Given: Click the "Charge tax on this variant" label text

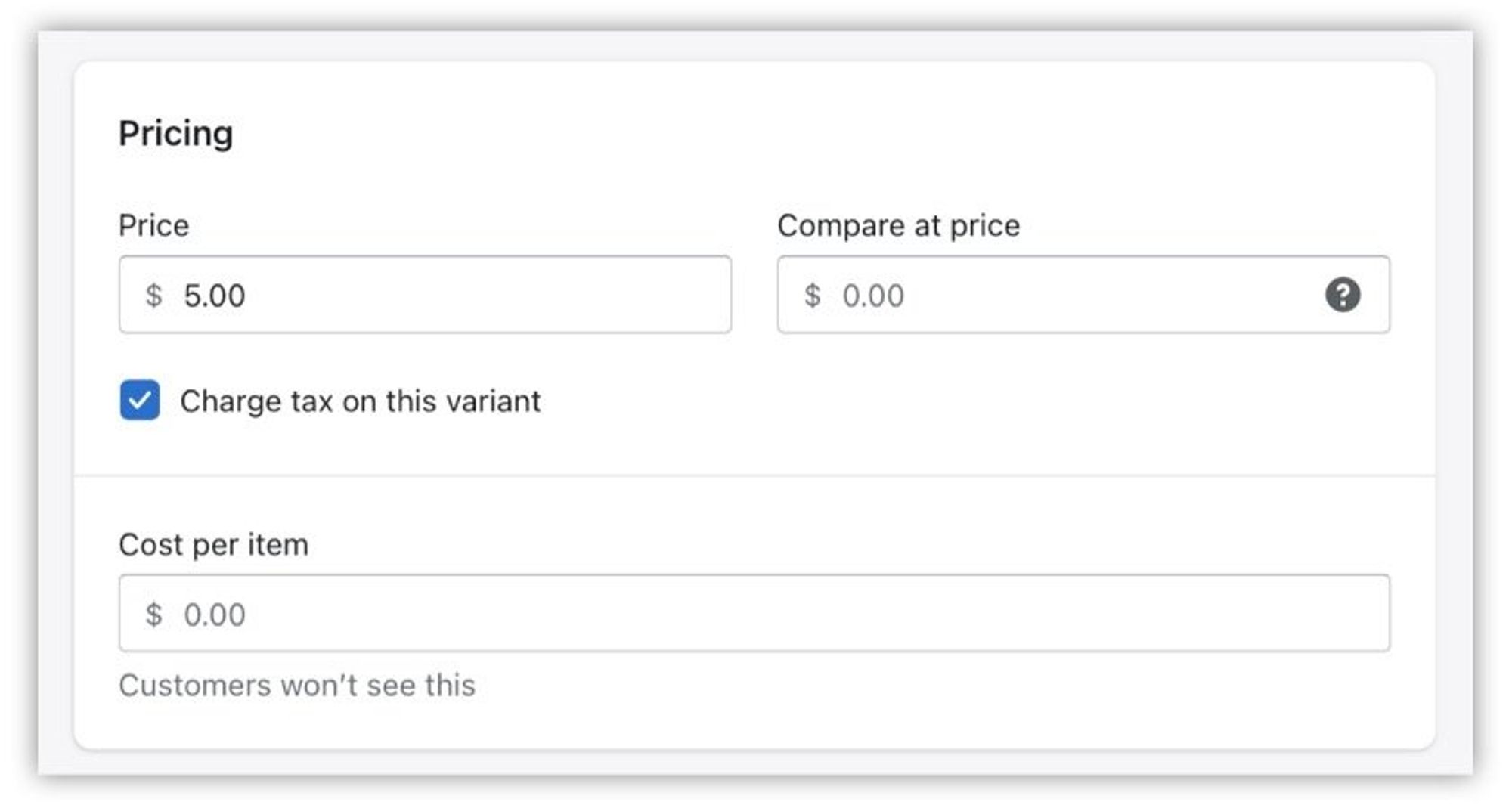Looking at the screenshot, I should (360, 401).
